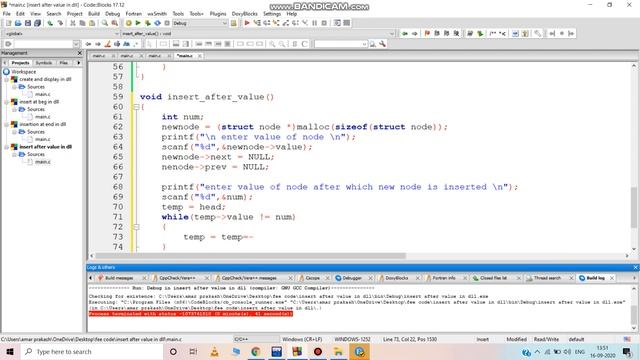Click the Jump forward arrow icon
Screen dimensions: 640x360
414,33
